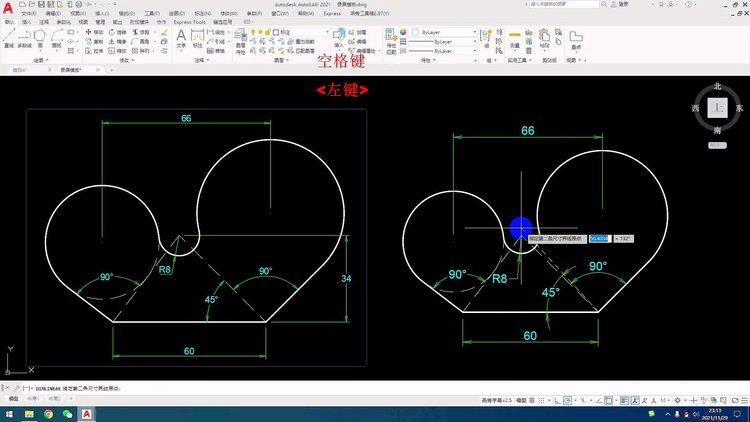The height and width of the screenshot is (422, 750).
Task: Select the Hatch tool in draw panel
Action: (x=71, y=50)
